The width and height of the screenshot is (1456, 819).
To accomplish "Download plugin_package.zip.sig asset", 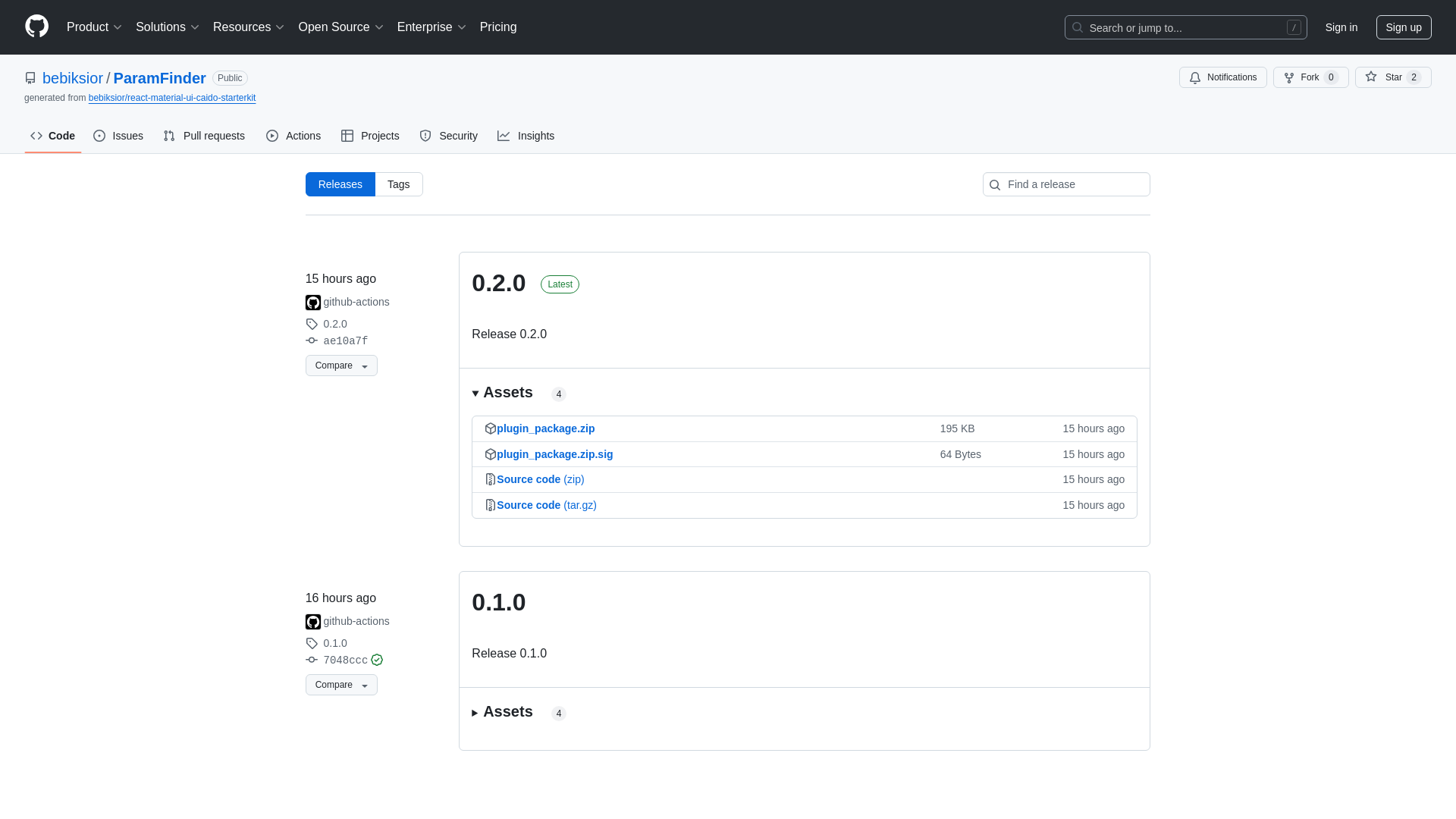I will [554, 454].
